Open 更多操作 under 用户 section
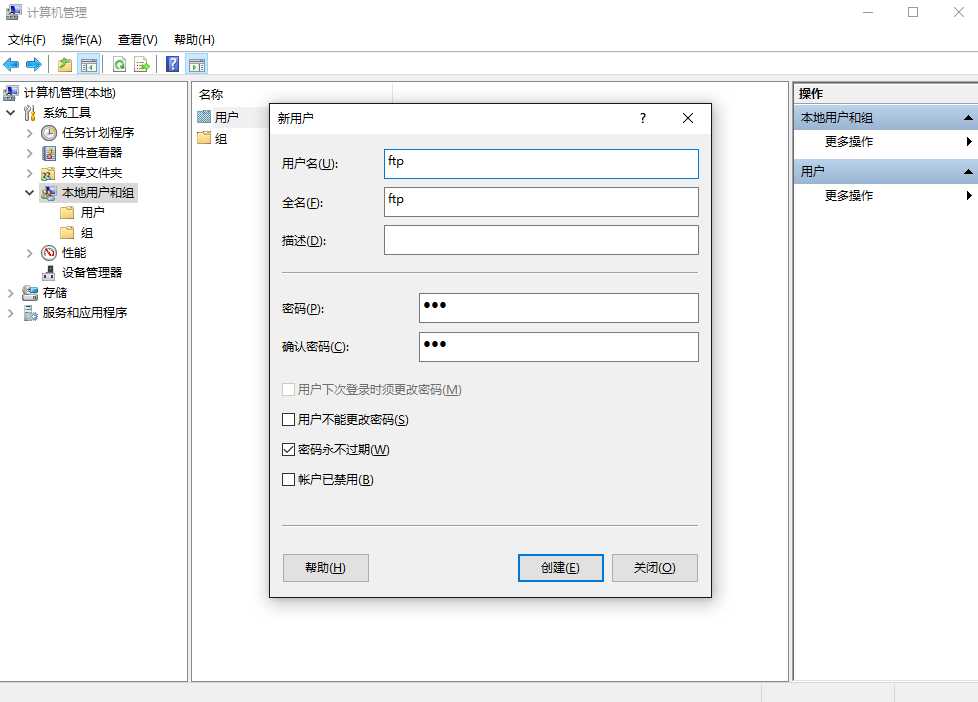This screenshot has height=702, width=978. point(849,196)
